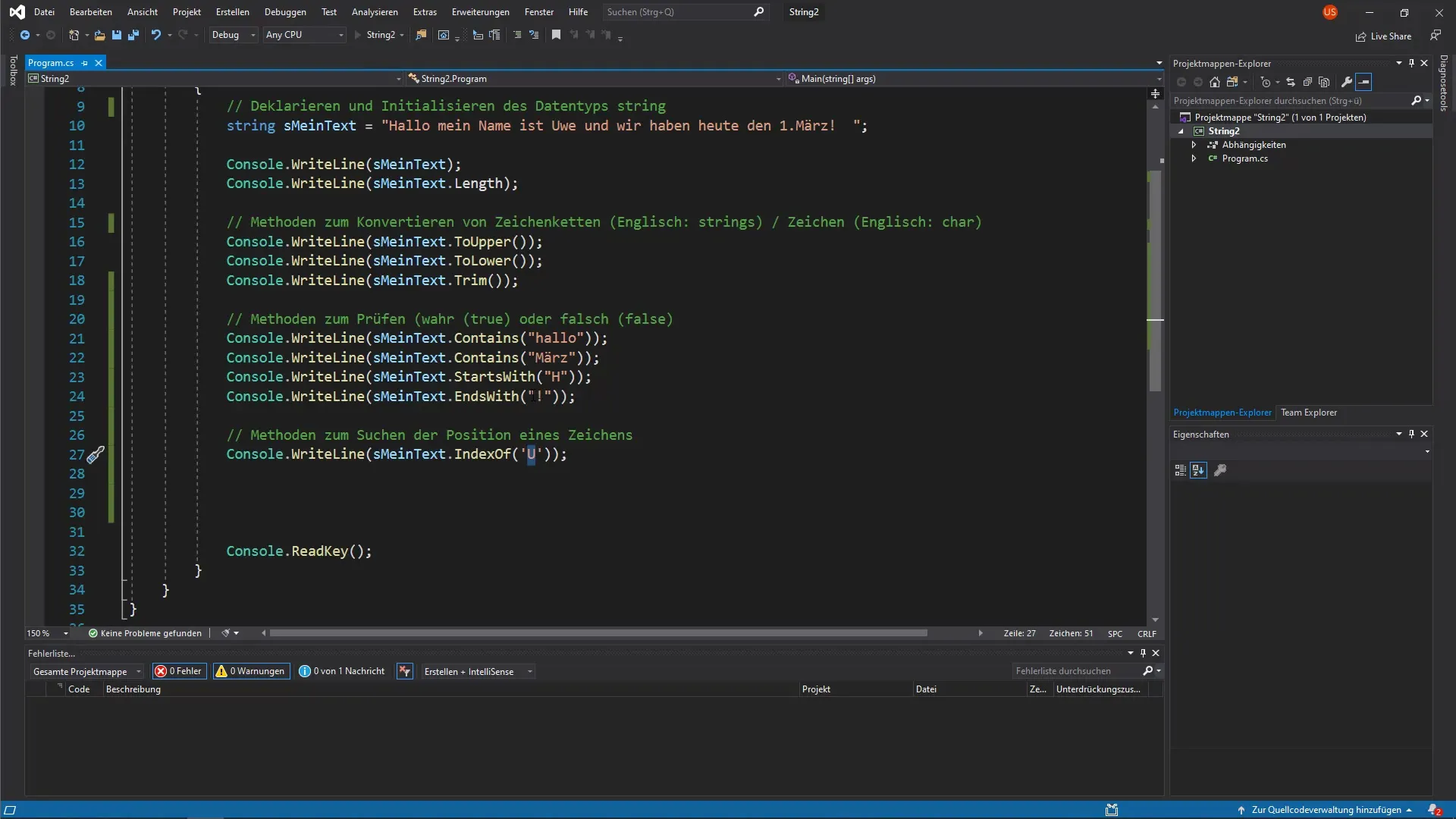This screenshot has height=819, width=1456.
Task: Click the New Project toolbar icon
Action: coord(74,35)
